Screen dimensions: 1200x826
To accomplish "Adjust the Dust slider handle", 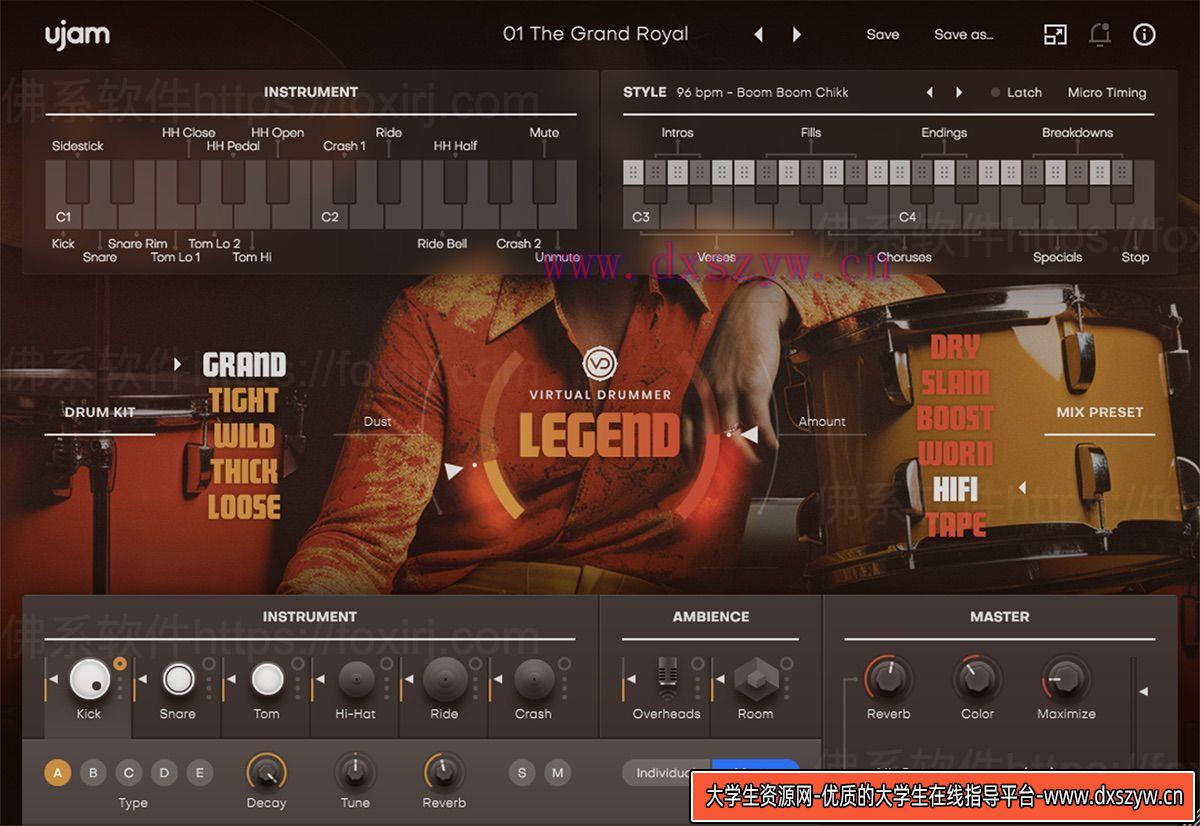I will pos(455,471).
